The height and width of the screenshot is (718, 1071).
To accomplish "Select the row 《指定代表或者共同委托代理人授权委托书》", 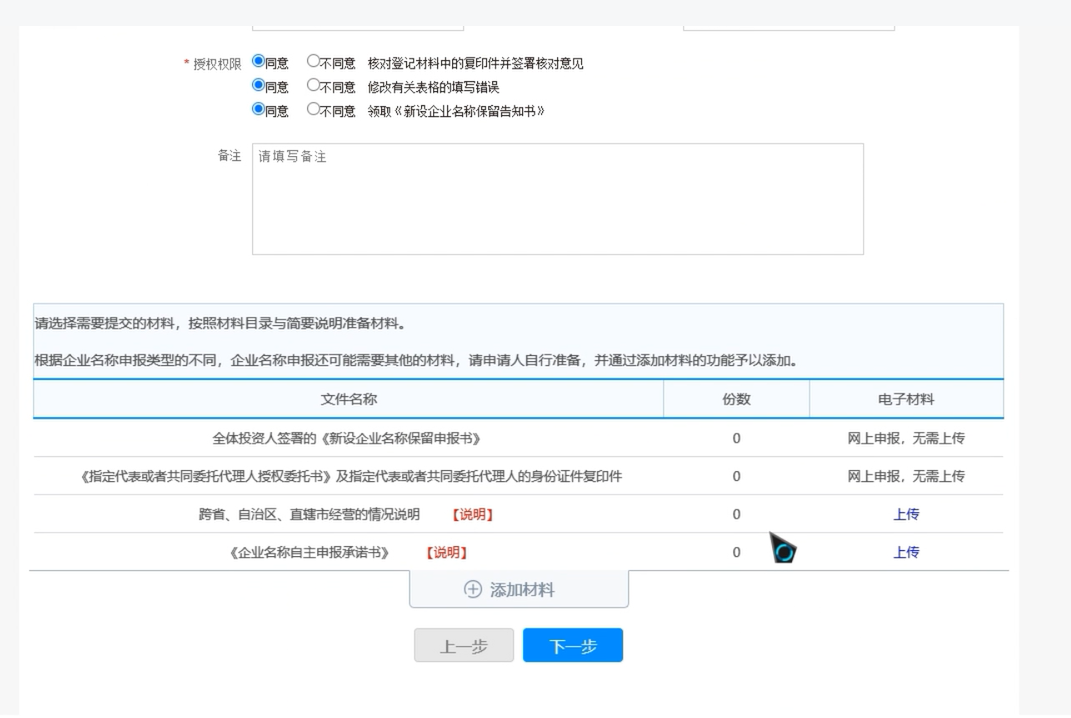I will pyautogui.click(x=350, y=476).
